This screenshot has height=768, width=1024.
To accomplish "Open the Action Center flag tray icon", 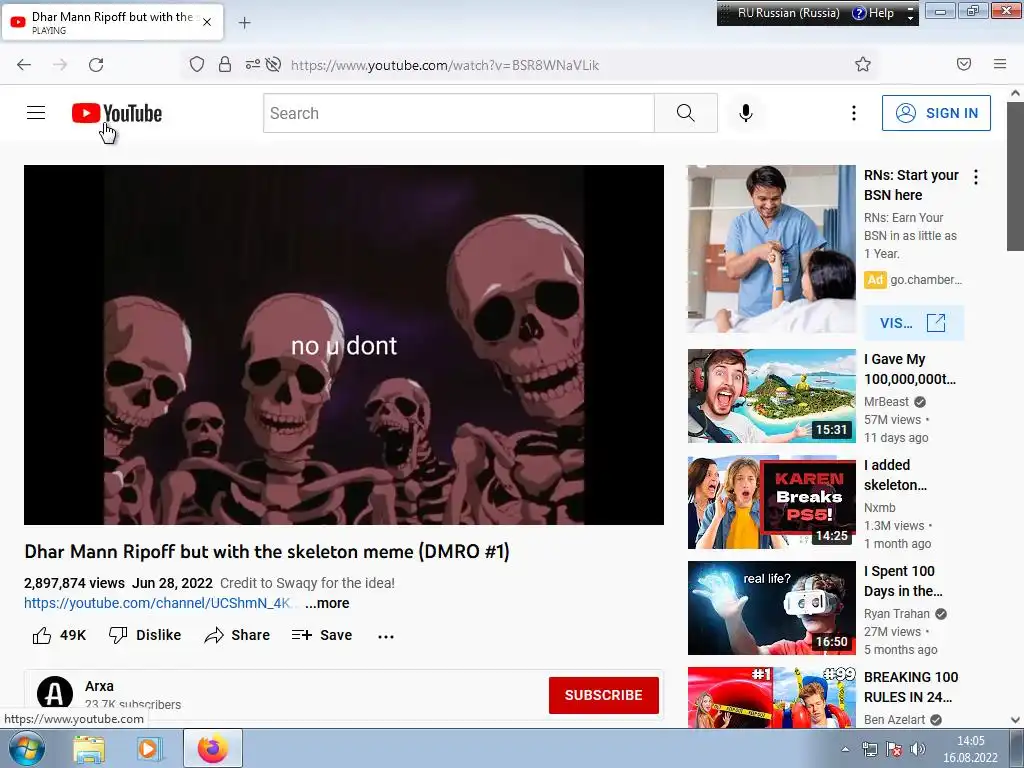I will coord(894,749).
